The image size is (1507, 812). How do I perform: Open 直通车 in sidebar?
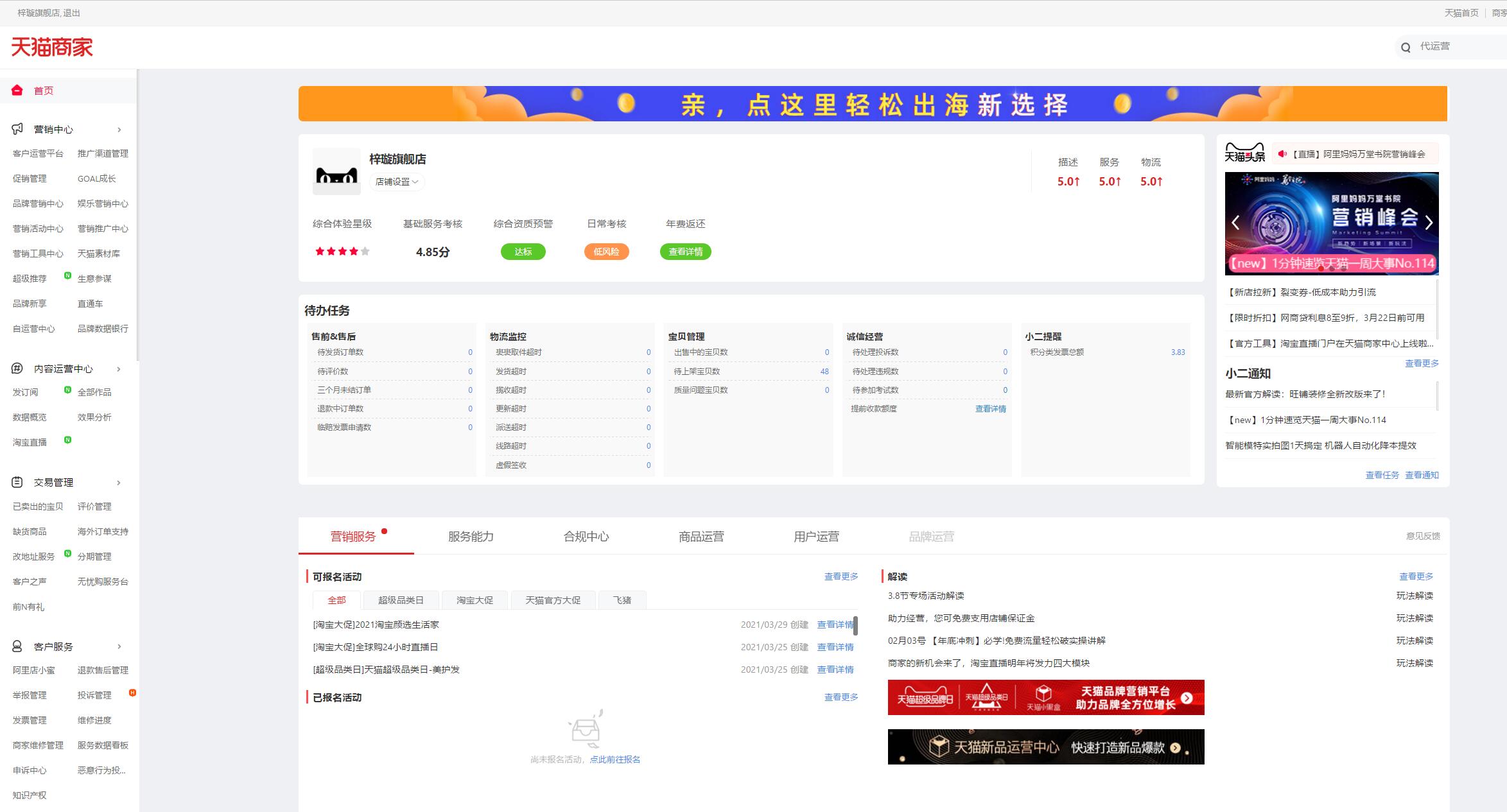click(90, 304)
